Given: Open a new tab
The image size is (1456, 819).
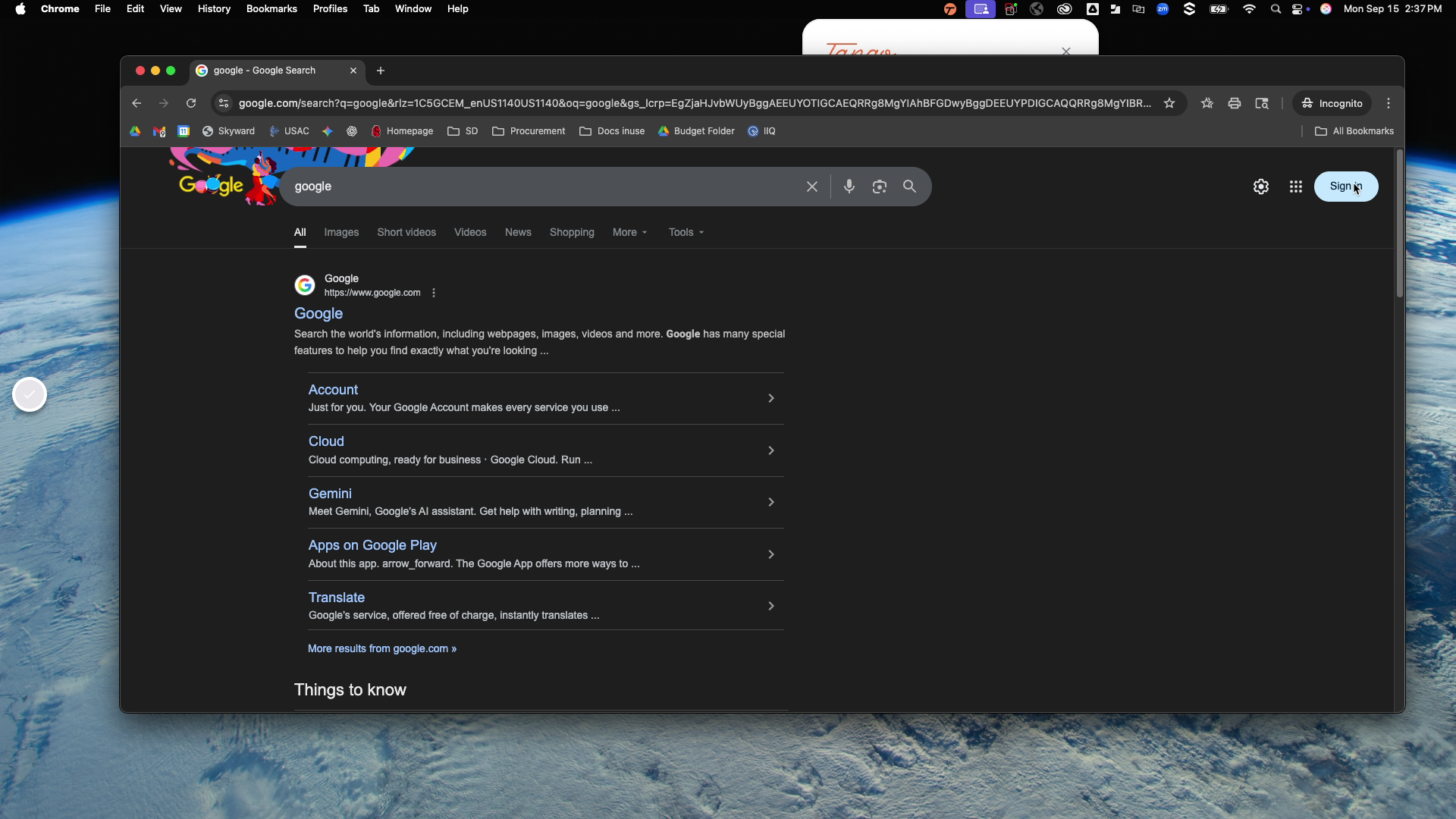Looking at the screenshot, I should 381,71.
